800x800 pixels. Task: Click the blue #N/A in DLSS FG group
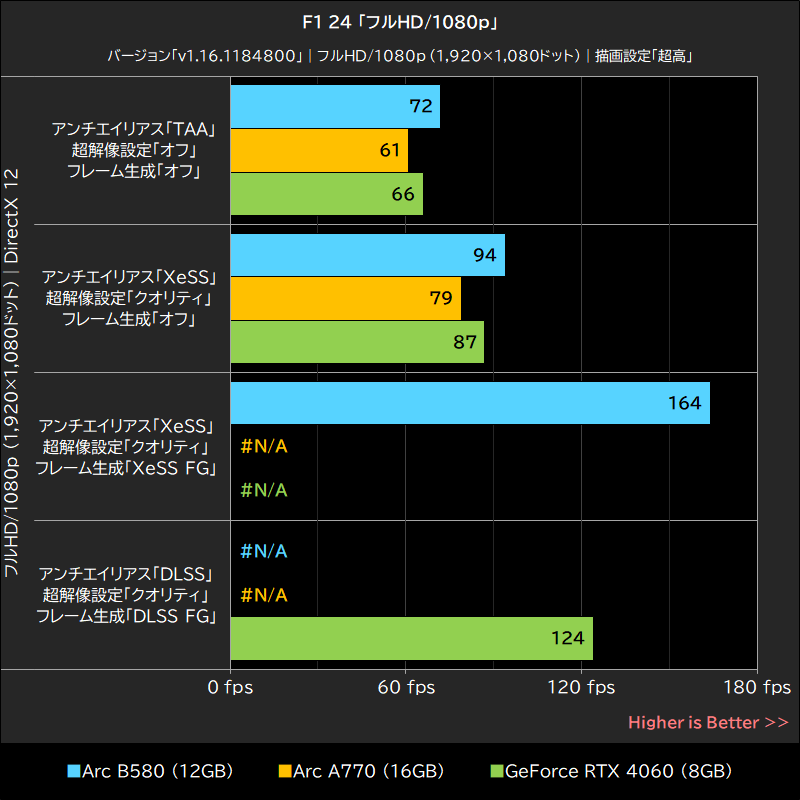pyautogui.click(x=264, y=552)
